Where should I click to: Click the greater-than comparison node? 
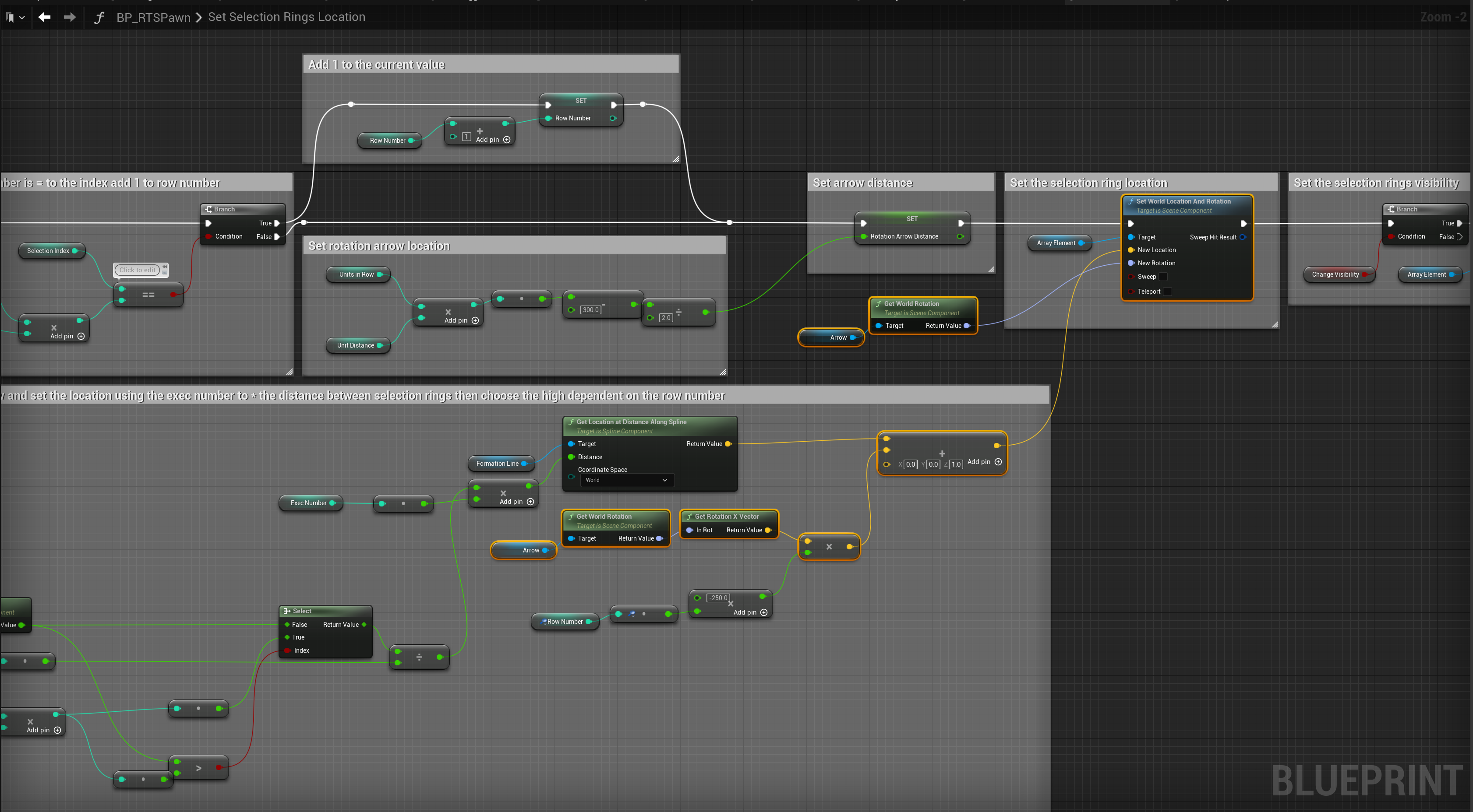click(198, 768)
